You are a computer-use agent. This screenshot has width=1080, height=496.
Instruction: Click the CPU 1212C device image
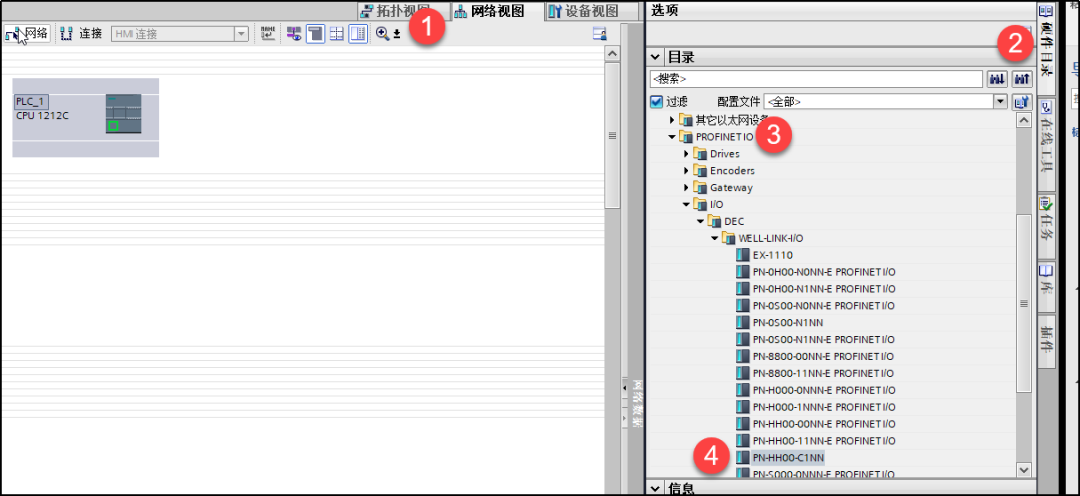click(123, 114)
